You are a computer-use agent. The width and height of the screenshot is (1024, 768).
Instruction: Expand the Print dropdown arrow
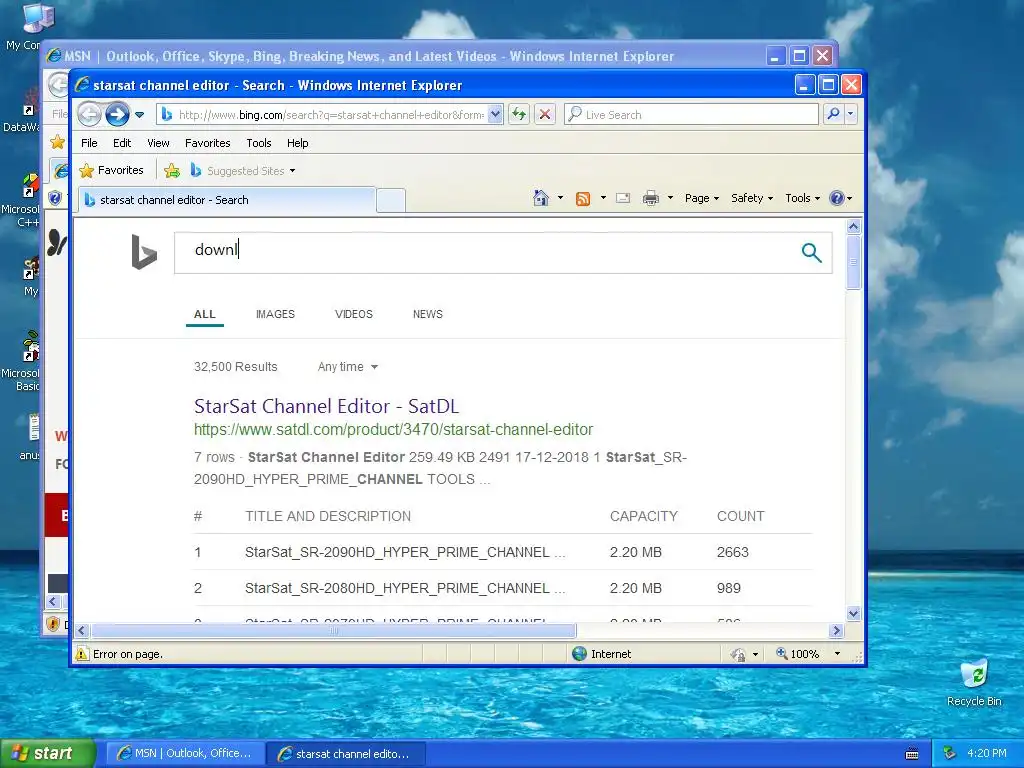670,198
